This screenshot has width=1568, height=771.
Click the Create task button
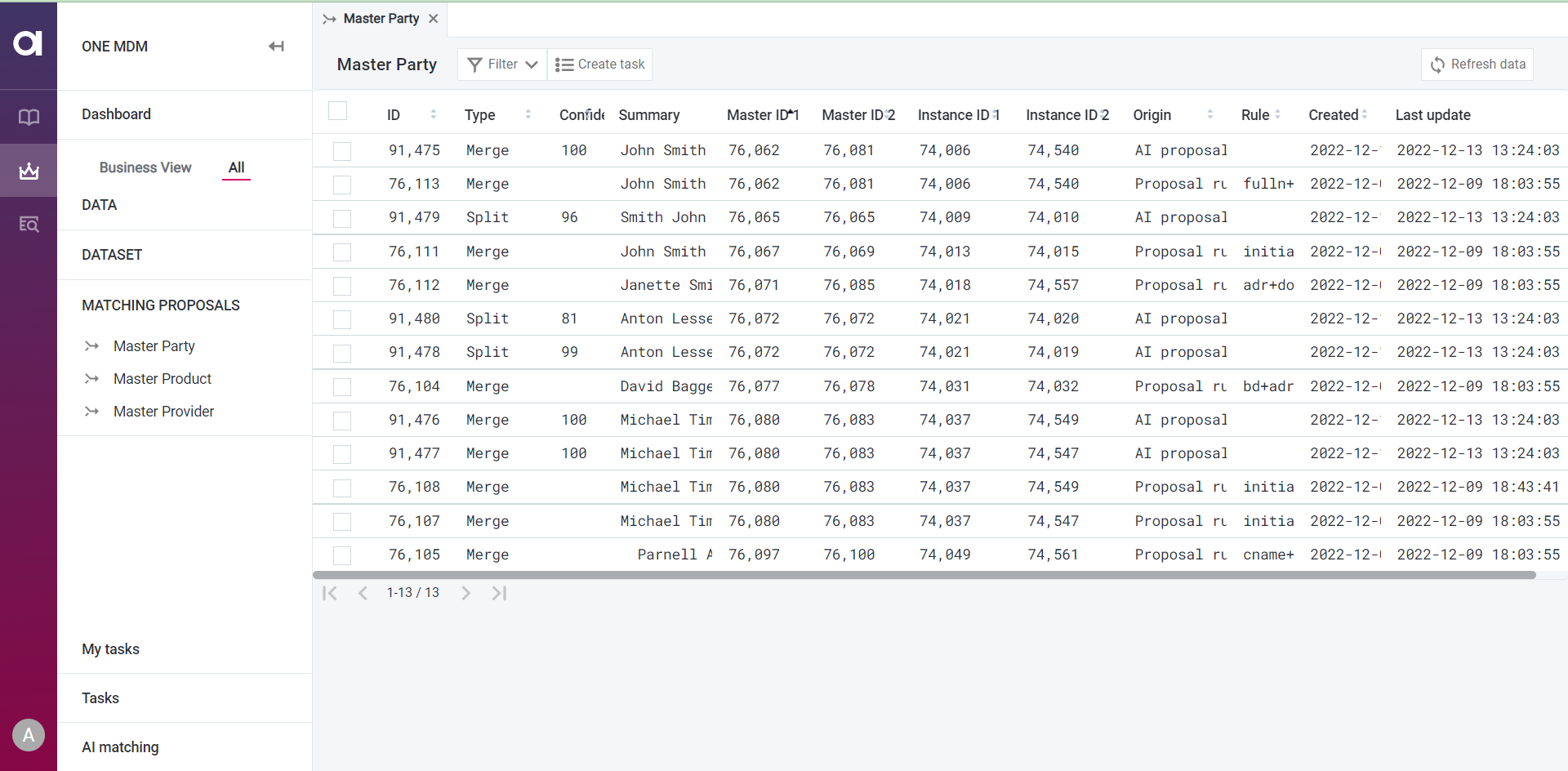(600, 64)
